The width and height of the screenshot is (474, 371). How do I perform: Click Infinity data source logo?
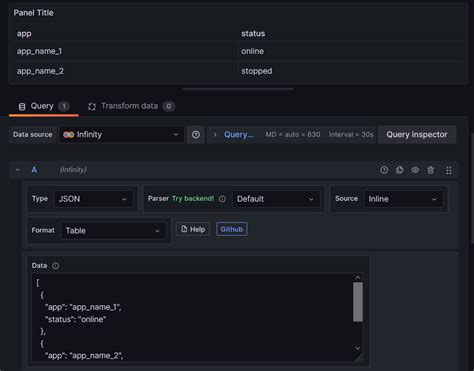(69, 135)
